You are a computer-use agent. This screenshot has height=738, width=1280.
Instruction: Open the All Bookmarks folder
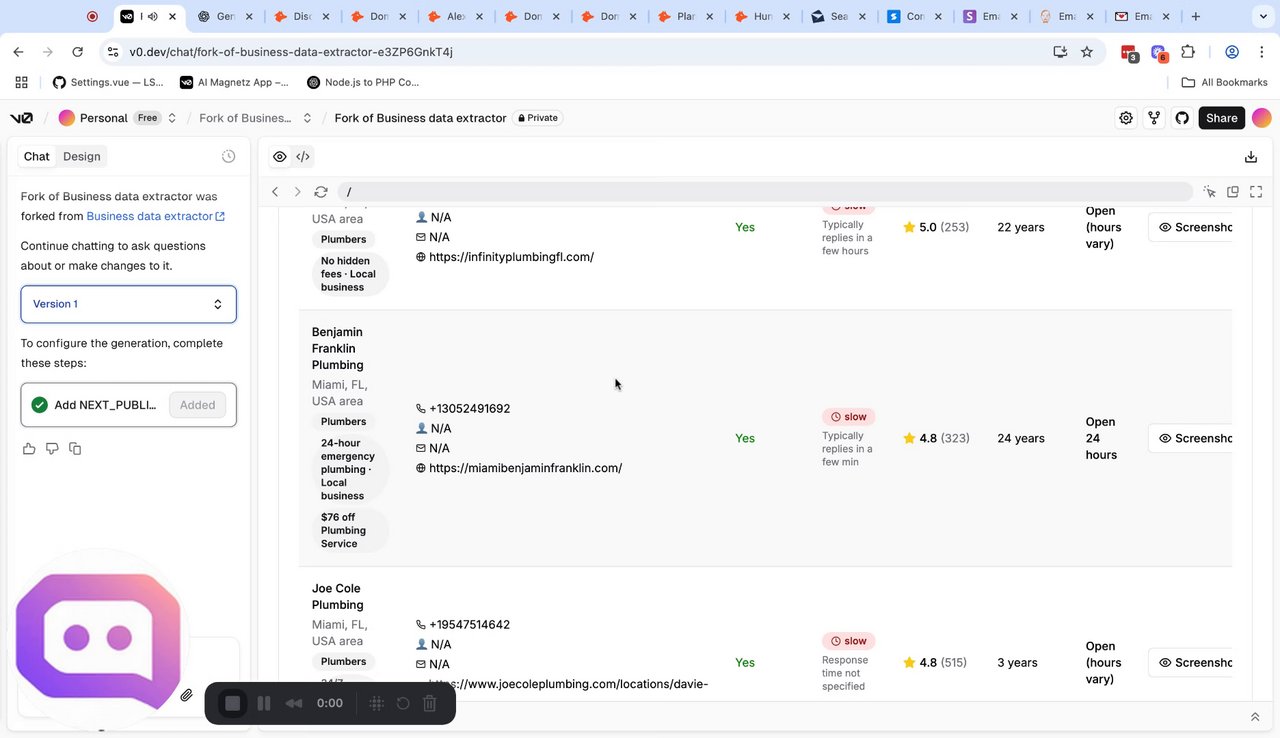[1225, 82]
